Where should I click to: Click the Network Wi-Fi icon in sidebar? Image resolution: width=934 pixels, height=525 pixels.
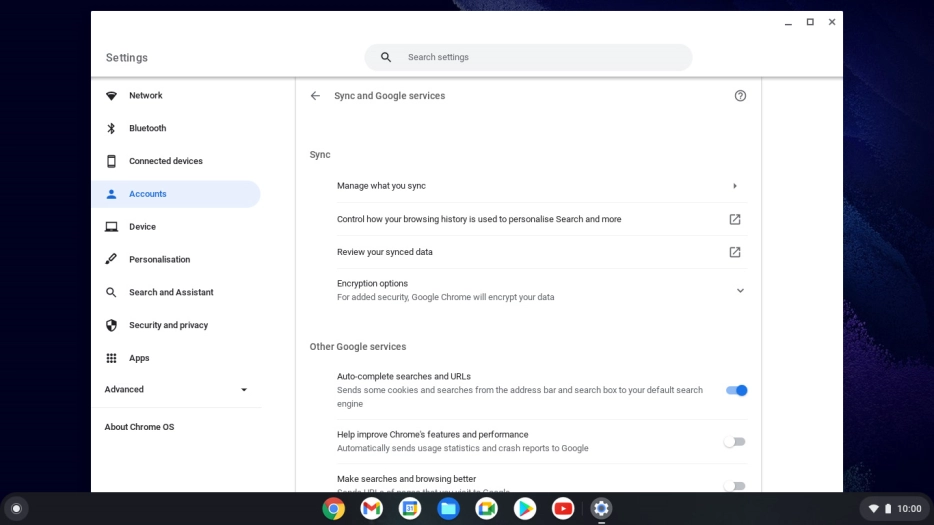pyautogui.click(x=111, y=95)
